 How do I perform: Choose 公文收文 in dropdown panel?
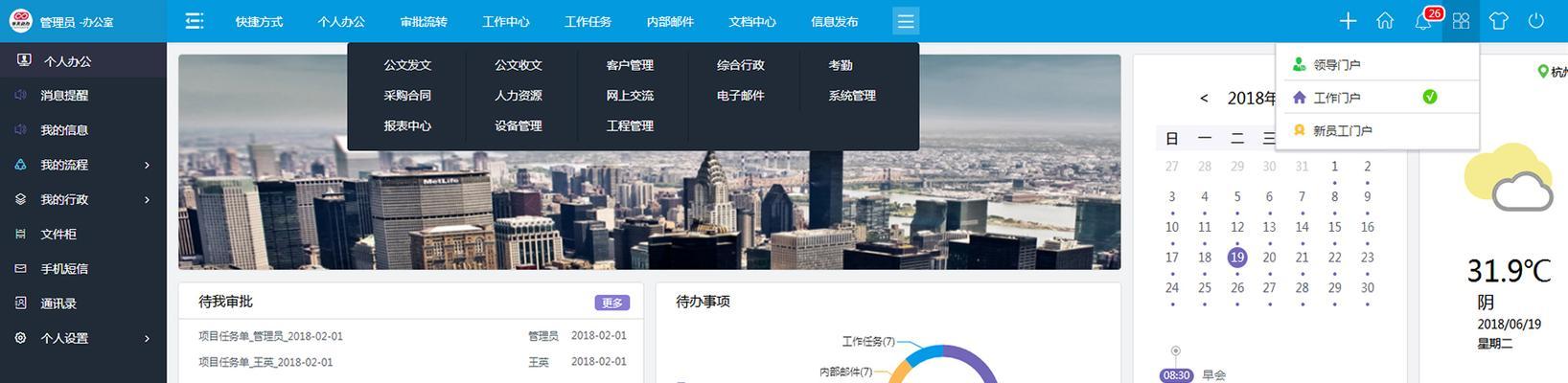(519, 65)
